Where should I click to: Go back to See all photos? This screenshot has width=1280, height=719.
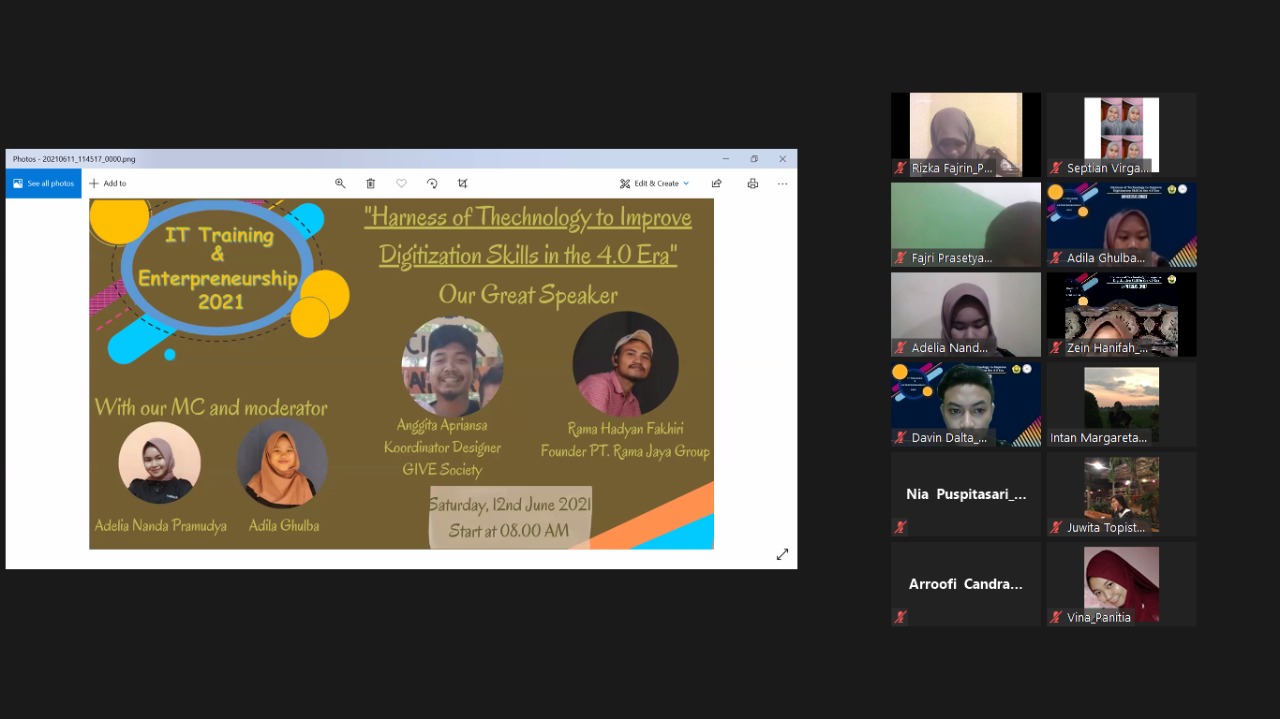[43, 184]
